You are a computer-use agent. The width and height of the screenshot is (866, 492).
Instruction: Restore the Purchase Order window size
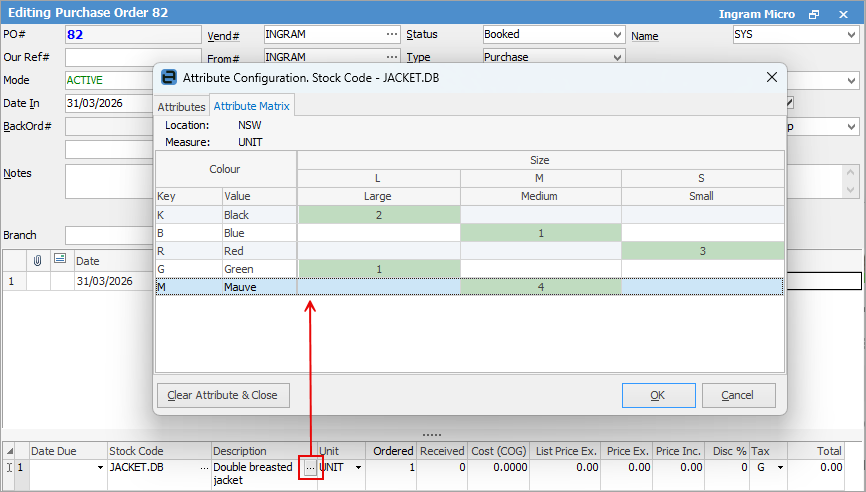814,14
